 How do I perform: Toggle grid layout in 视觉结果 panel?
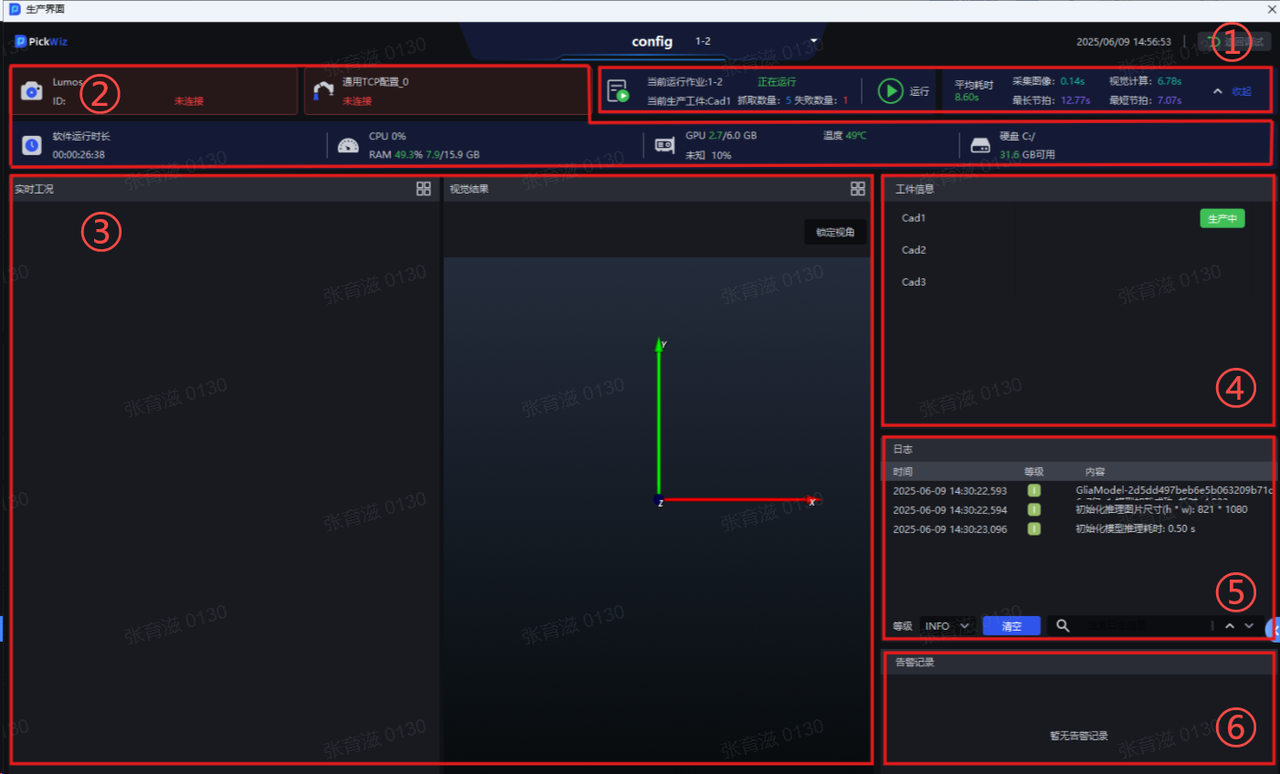(857, 189)
